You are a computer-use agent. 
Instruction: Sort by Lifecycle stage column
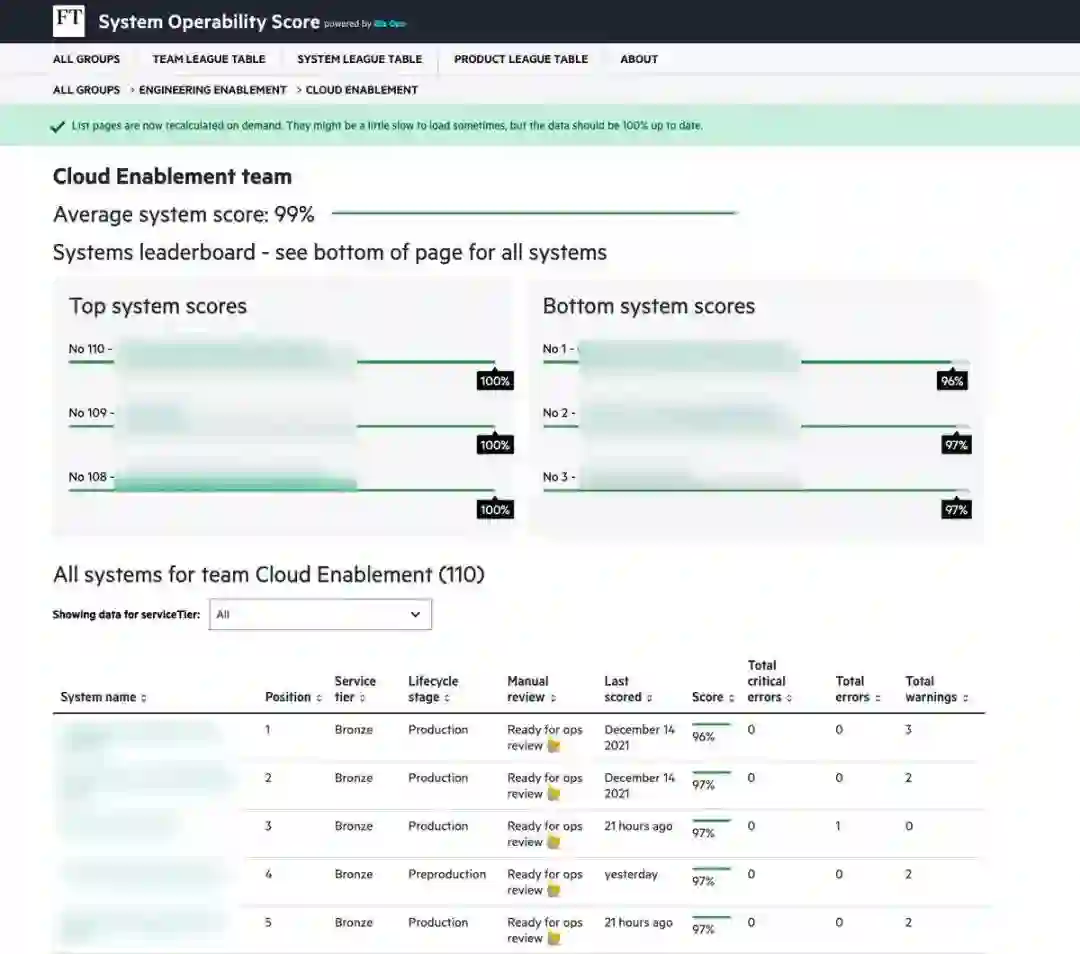pyautogui.click(x=447, y=698)
